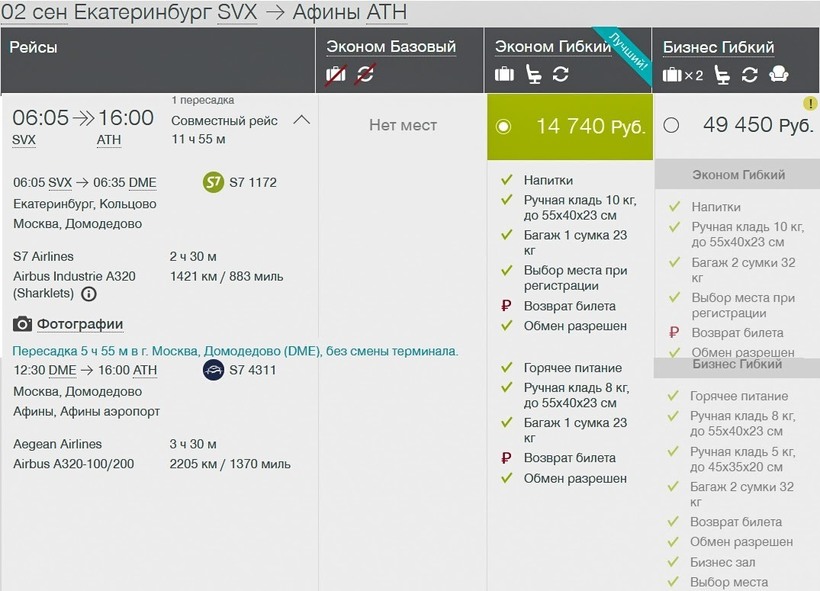Click flight number S7 4311
Viewport: 820px width, 591px height.
tap(253, 370)
